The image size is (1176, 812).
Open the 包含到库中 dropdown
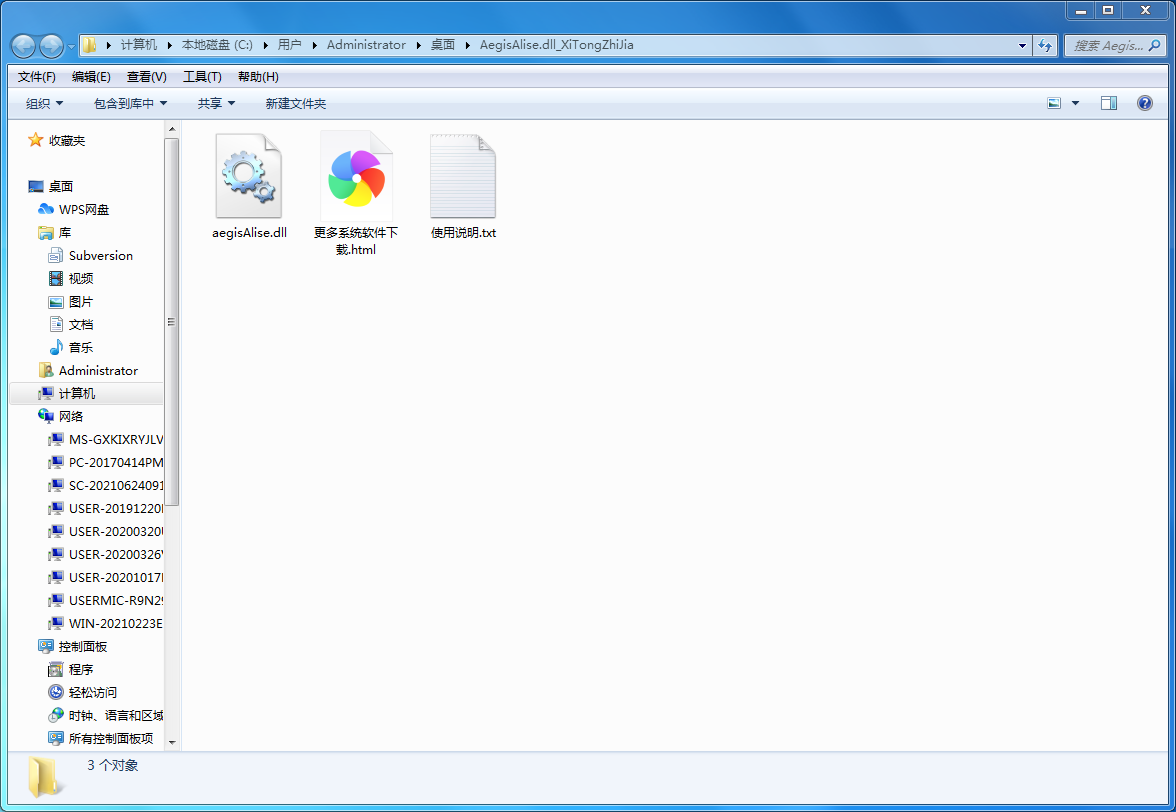pos(130,103)
